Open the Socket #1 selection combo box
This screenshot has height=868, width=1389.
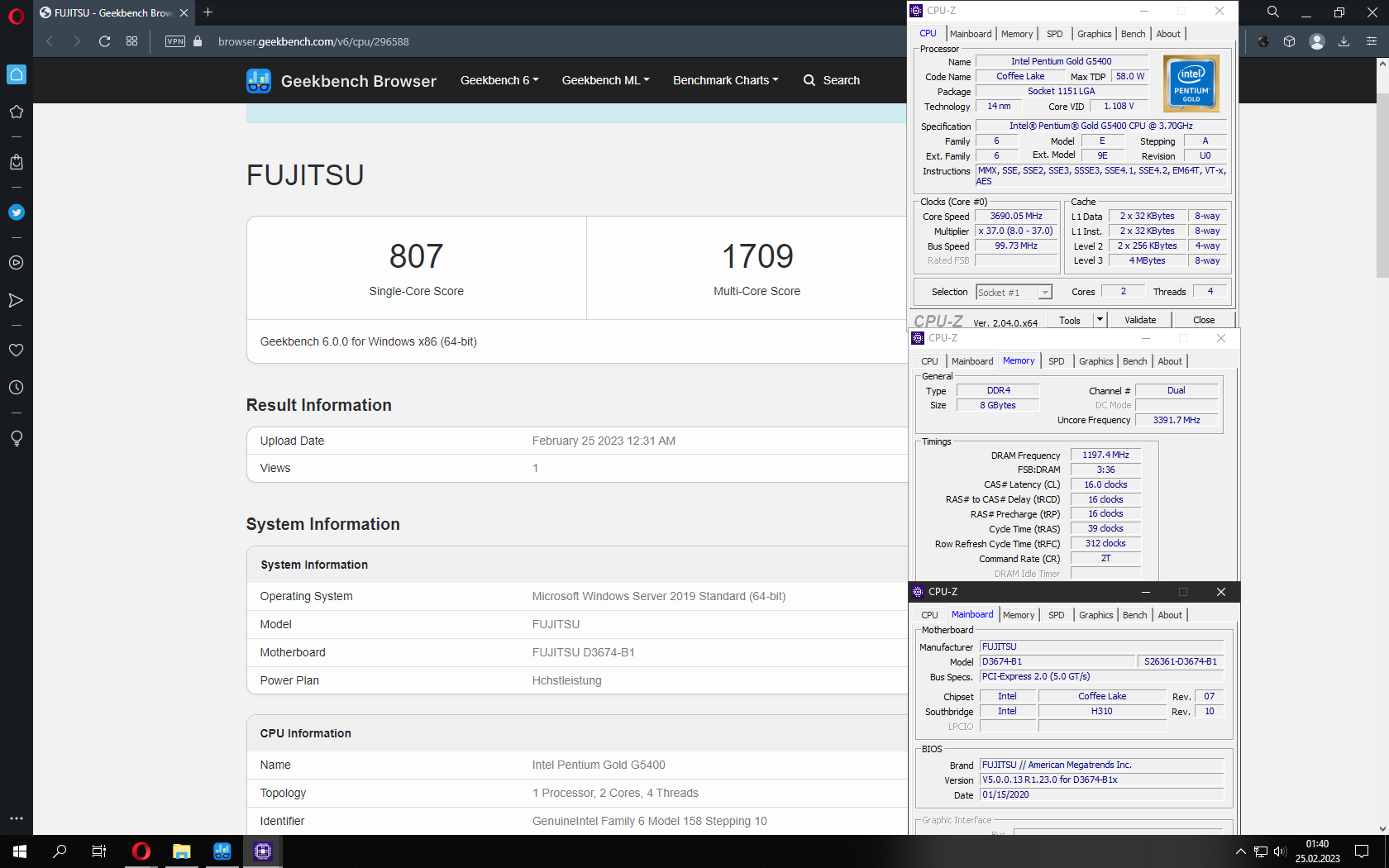tap(1014, 293)
